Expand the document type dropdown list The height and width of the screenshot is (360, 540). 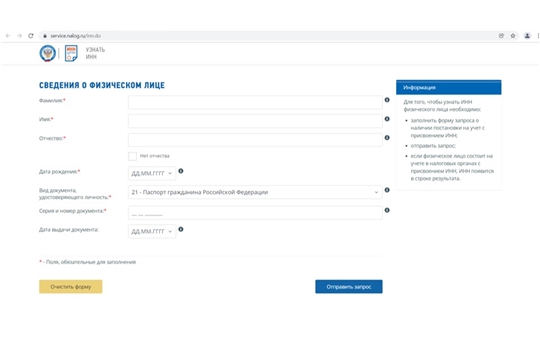255,192
